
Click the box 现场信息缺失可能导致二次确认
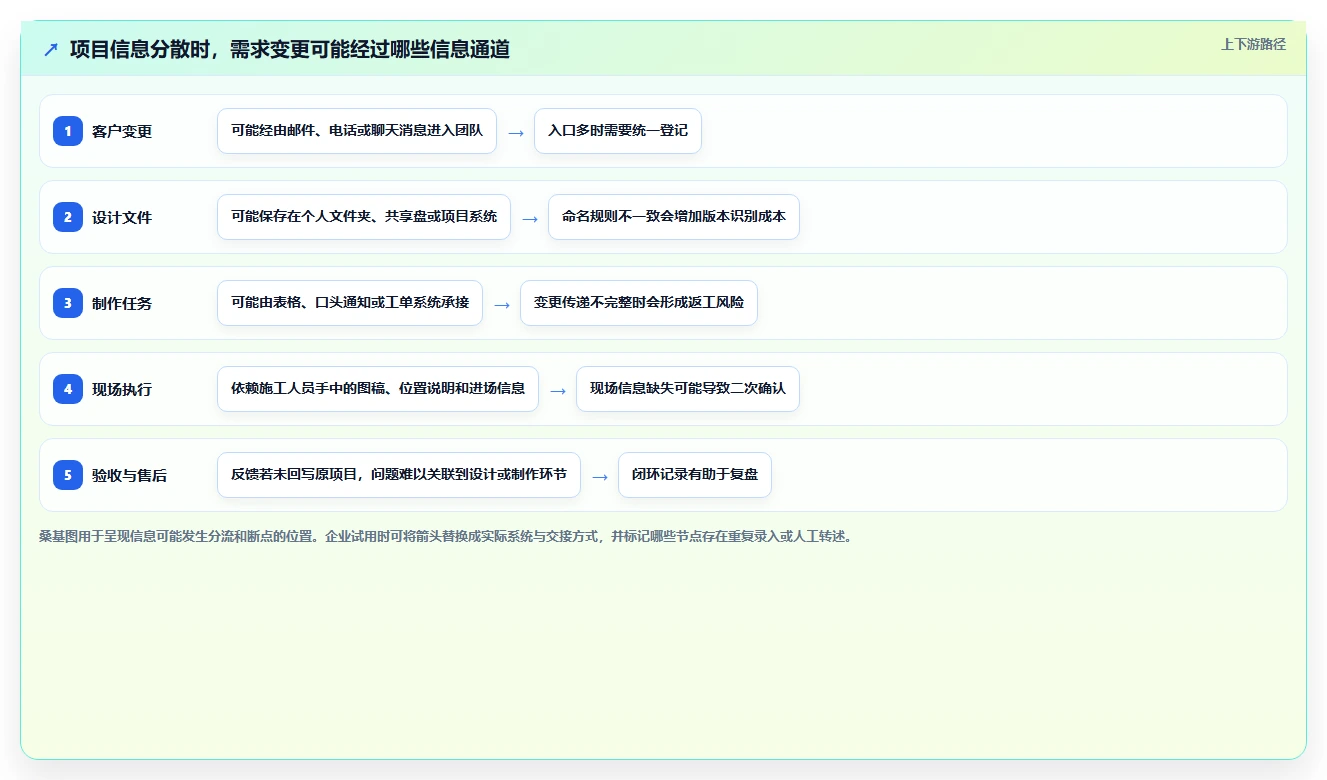[688, 389]
